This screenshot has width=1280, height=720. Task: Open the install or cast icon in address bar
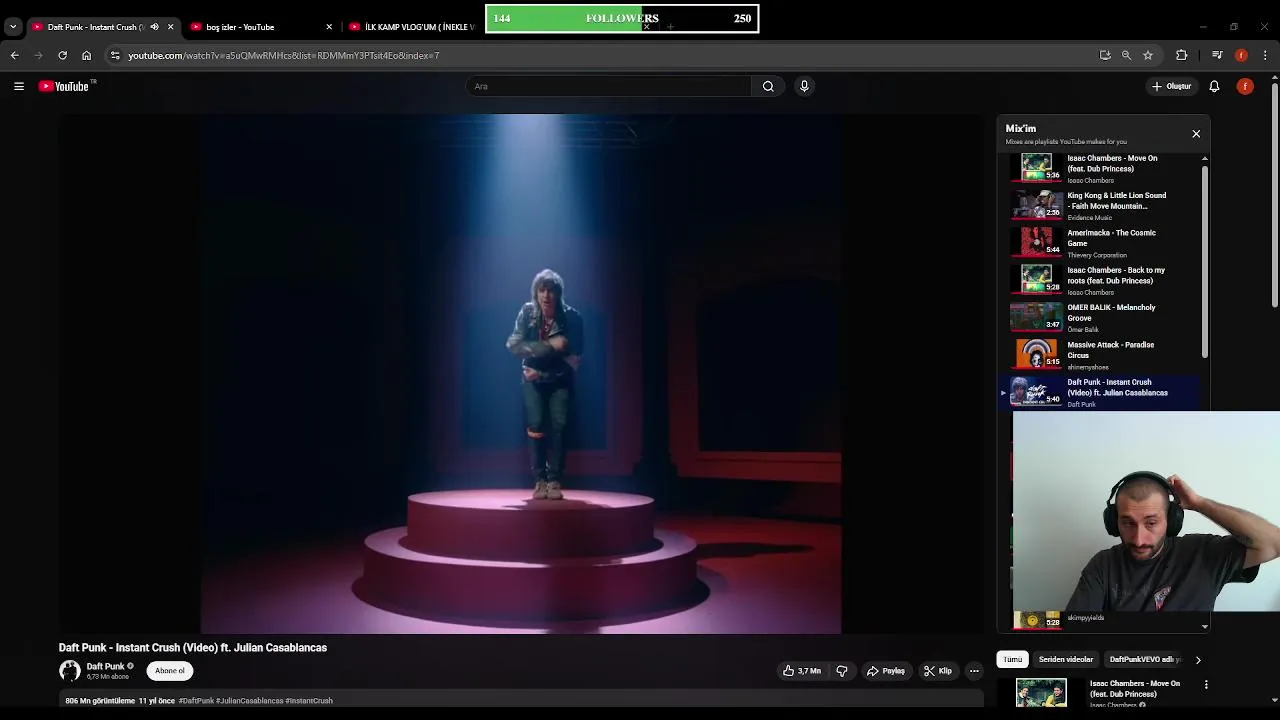click(1105, 55)
